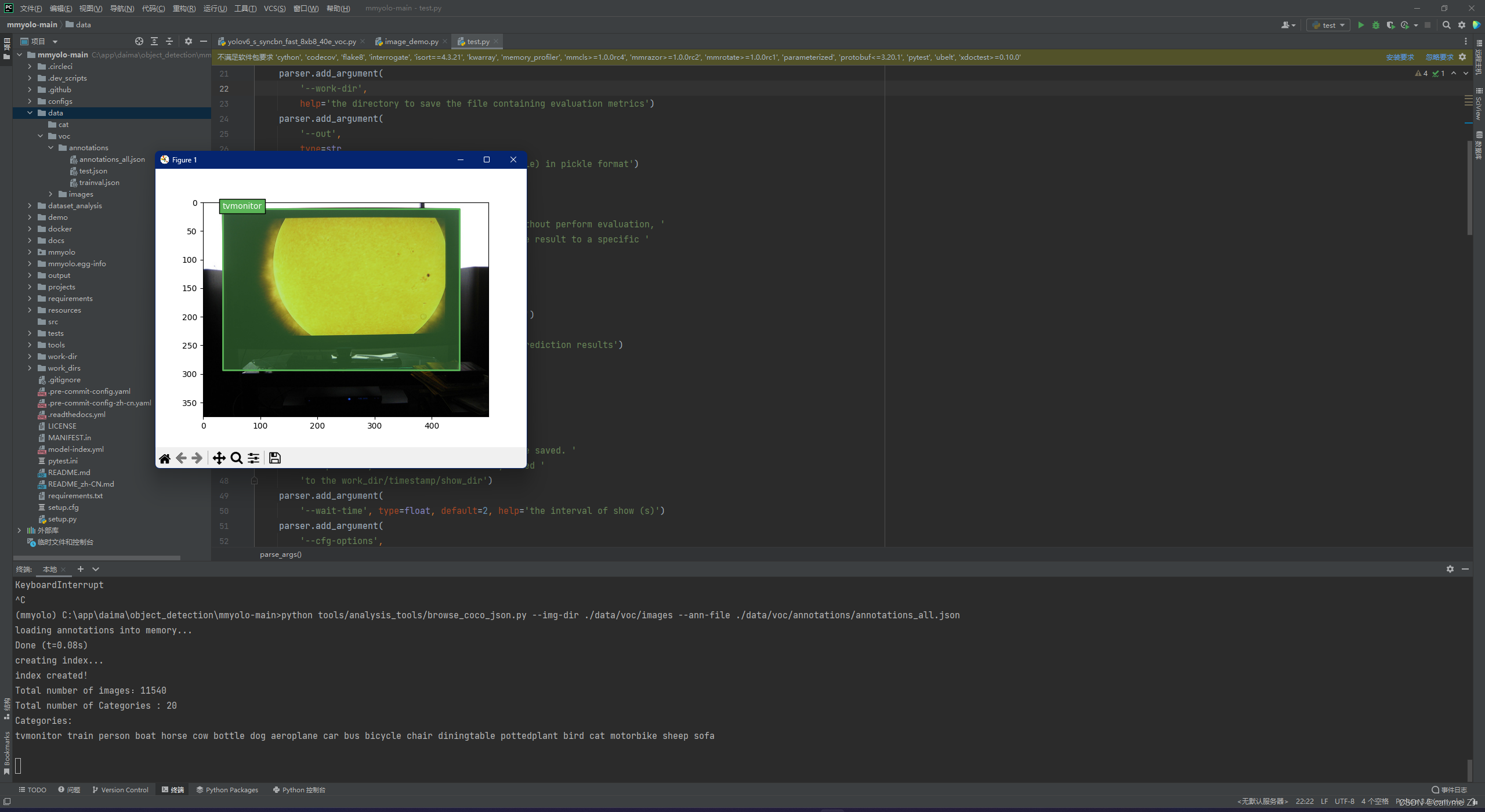The image size is (1485, 812).
Task: Toggle the 问题 panel visibility in status bar
Action: [x=73, y=790]
